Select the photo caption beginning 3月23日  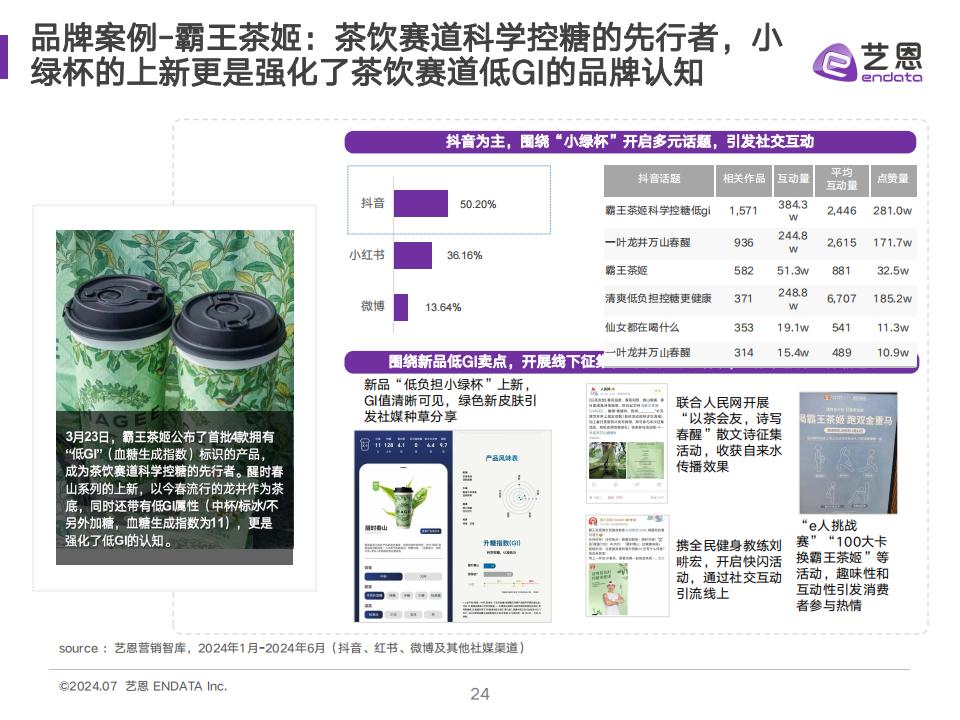click(x=174, y=489)
